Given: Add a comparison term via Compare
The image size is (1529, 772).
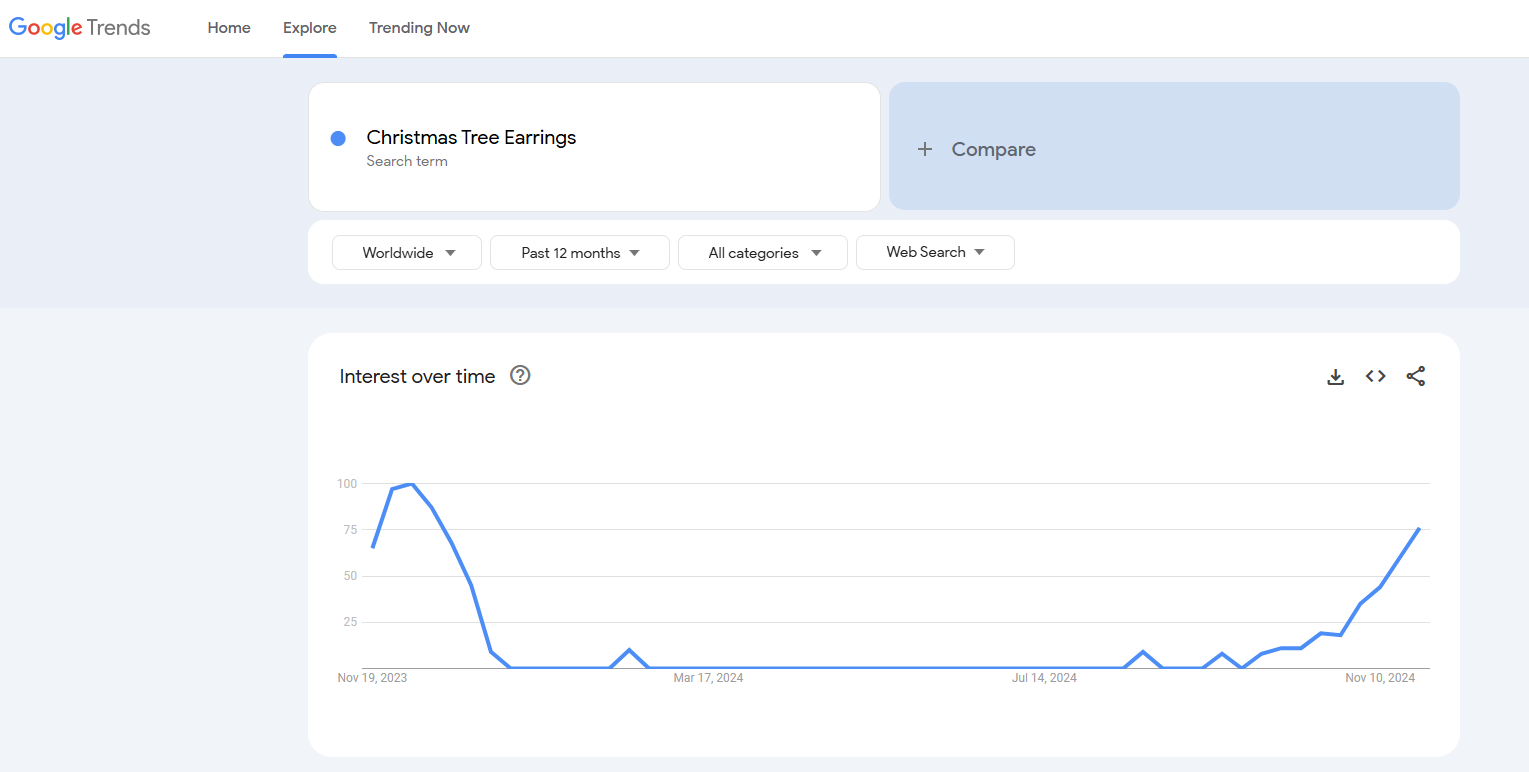Looking at the screenshot, I should click(x=1174, y=146).
